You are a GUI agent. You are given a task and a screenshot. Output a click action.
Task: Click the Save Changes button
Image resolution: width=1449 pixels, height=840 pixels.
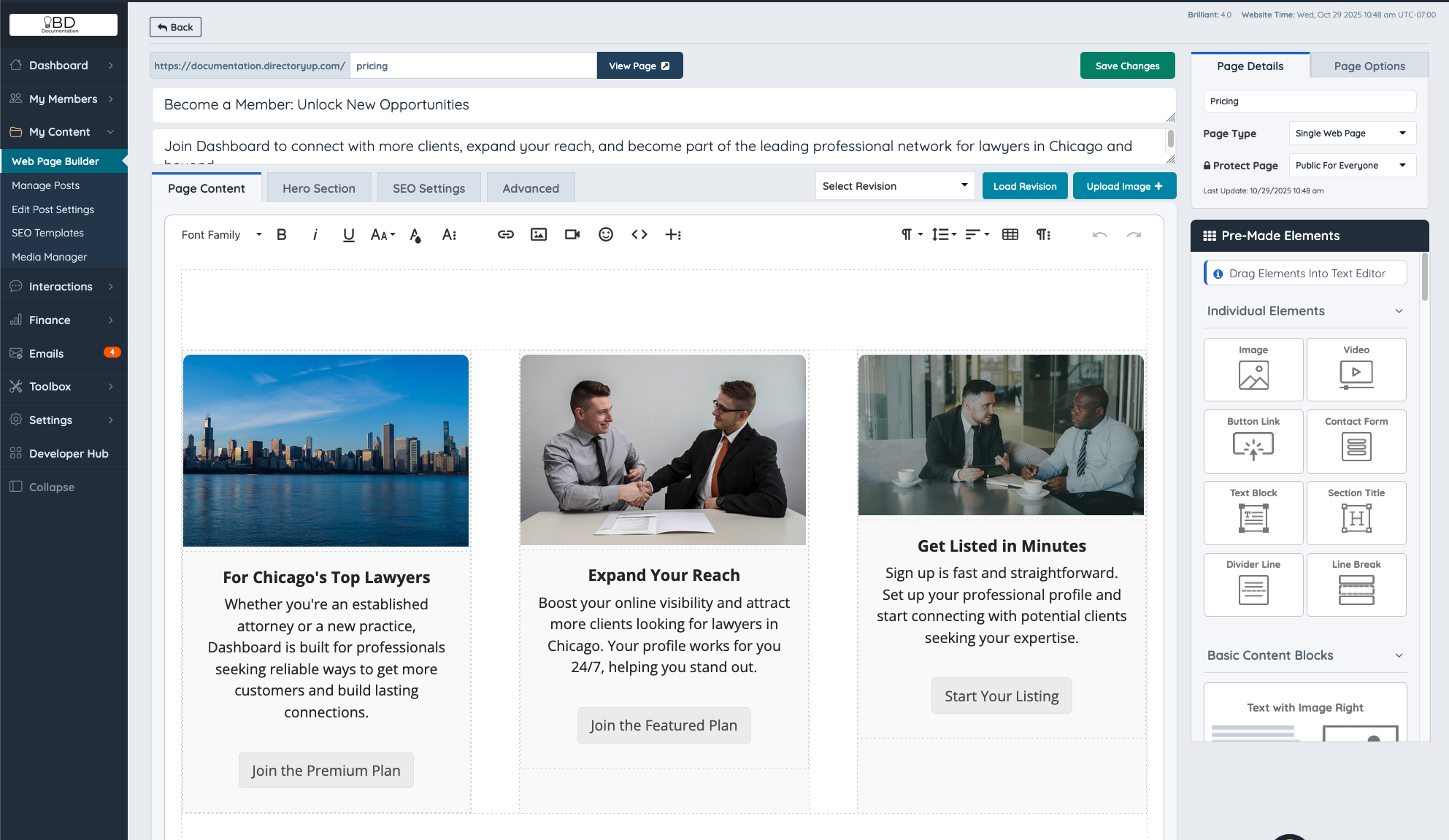[1126, 66]
